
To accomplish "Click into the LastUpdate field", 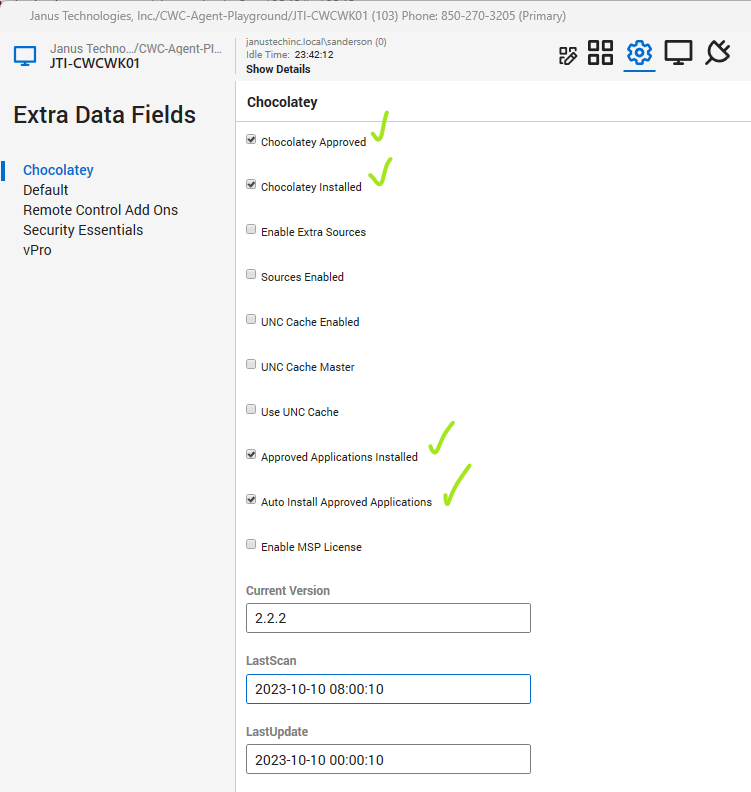I will tap(388, 759).
